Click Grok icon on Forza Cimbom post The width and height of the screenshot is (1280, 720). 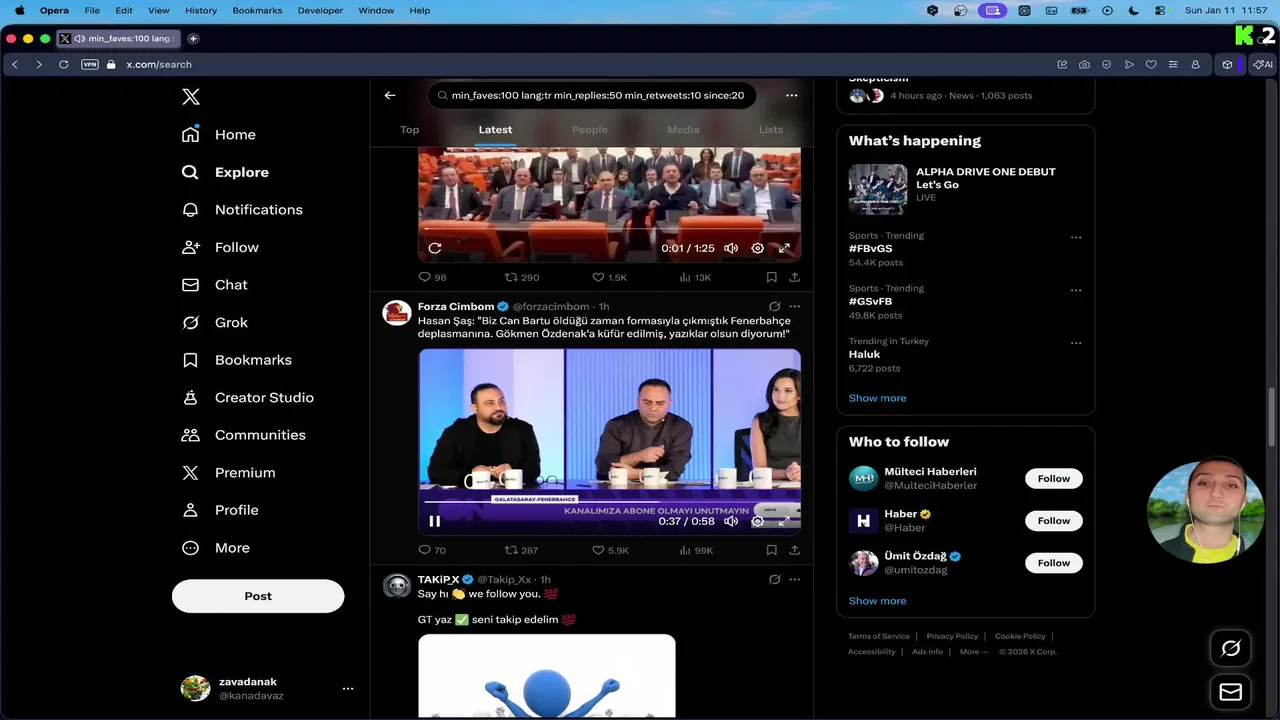pyautogui.click(x=774, y=307)
